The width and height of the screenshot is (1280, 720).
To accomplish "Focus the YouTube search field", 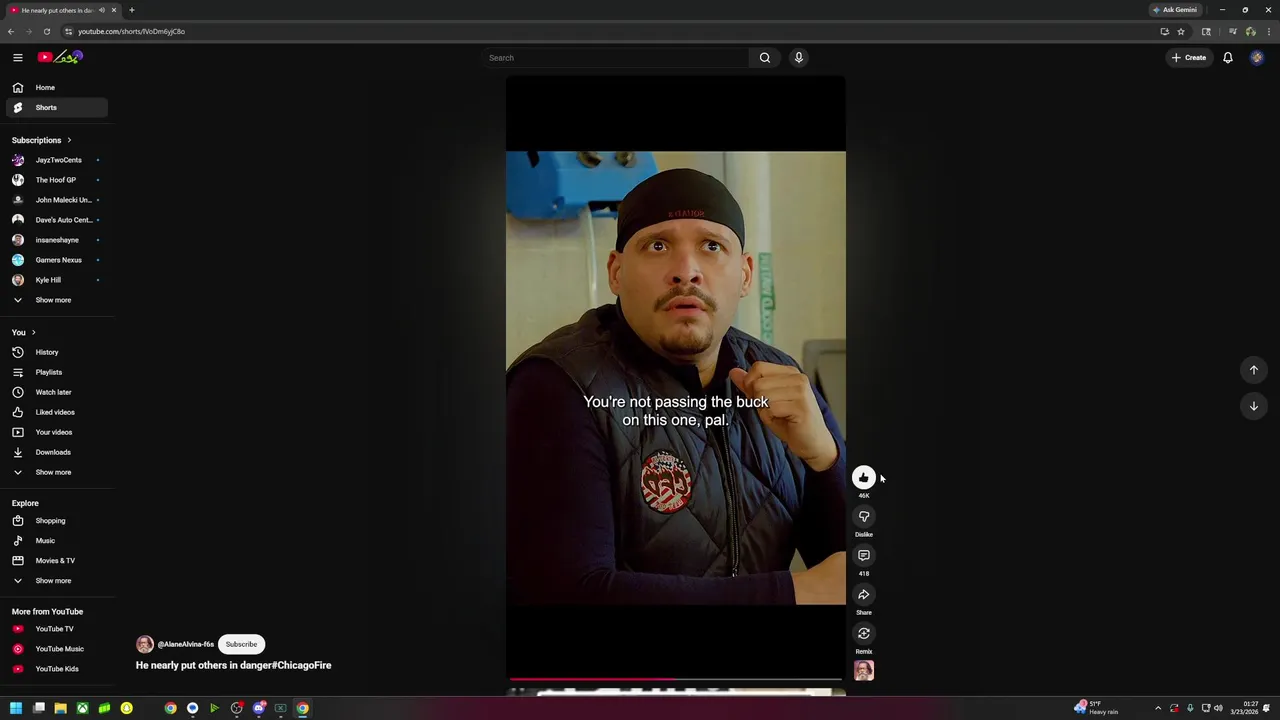I will coord(615,58).
